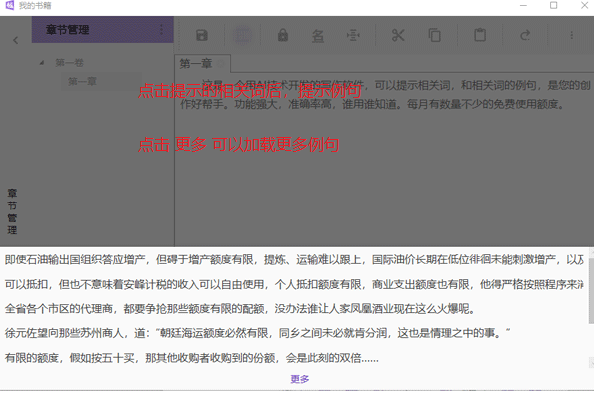Click the back arrow at left edge
The height and width of the screenshot is (397, 594).
coord(16,40)
